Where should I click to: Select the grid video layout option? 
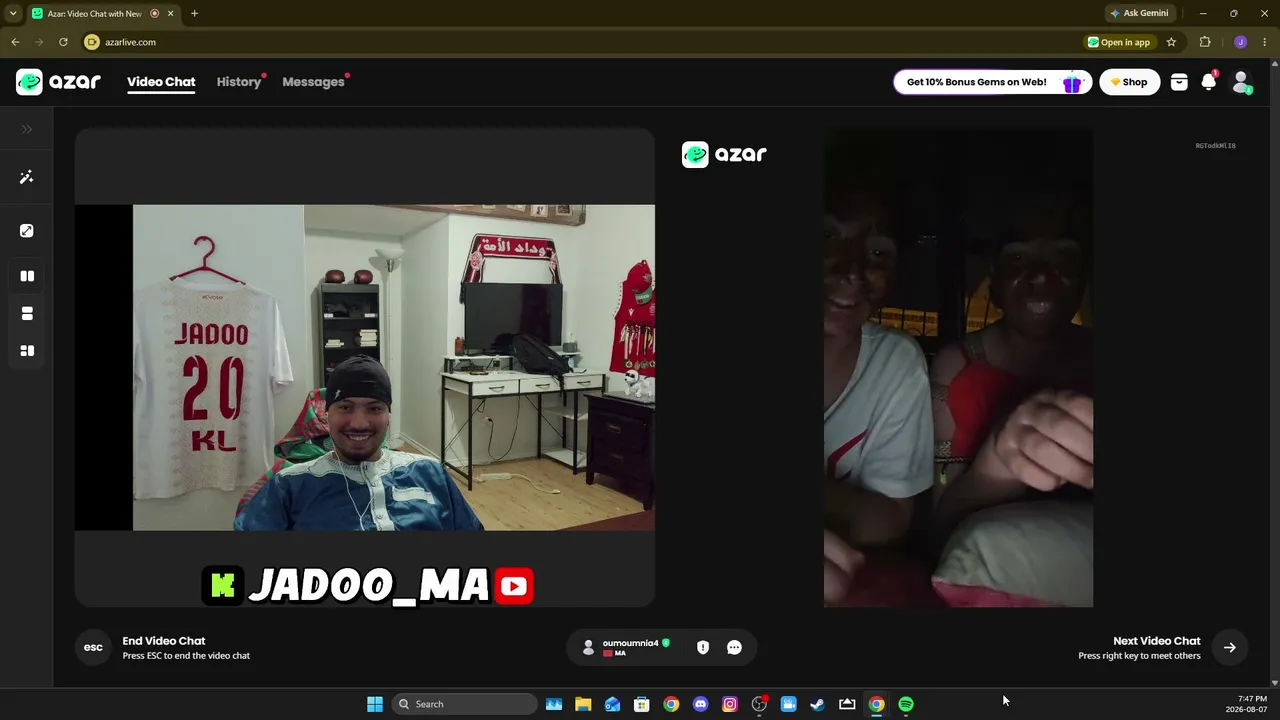point(27,351)
